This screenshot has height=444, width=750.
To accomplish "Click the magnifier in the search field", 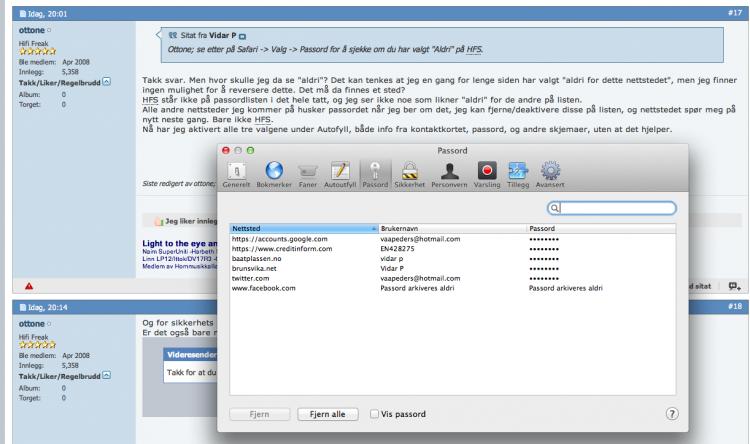I will [x=554, y=208].
